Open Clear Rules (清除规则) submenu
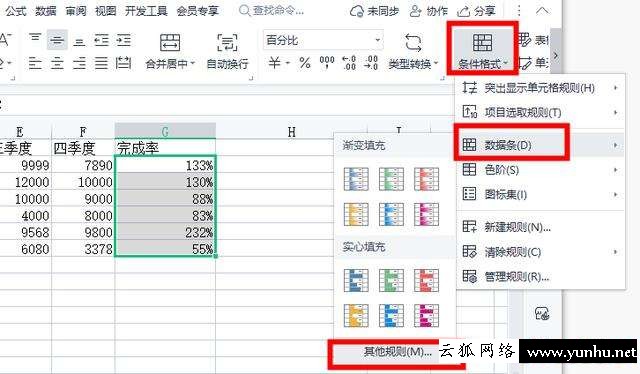Image resolution: width=640 pixels, height=374 pixels. pyautogui.click(x=540, y=252)
